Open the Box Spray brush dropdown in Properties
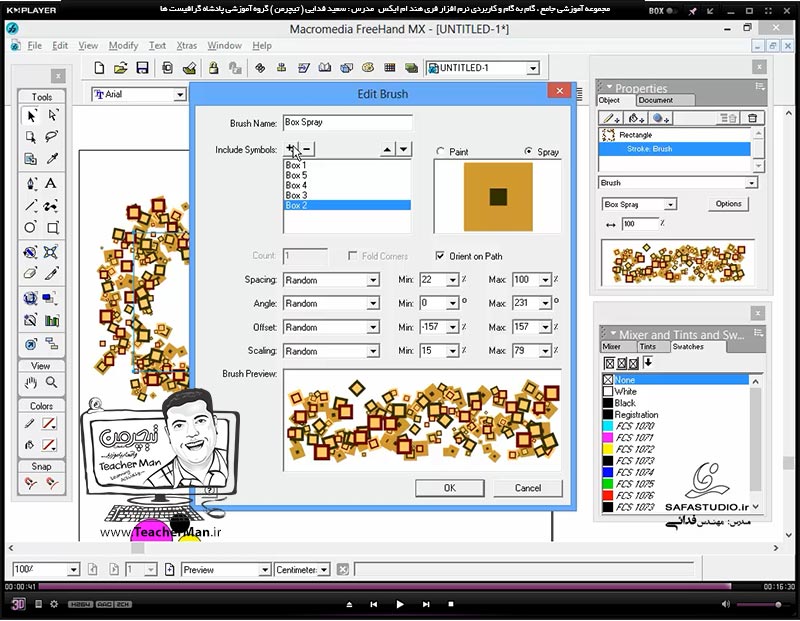The height and width of the screenshot is (621, 800). point(671,204)
